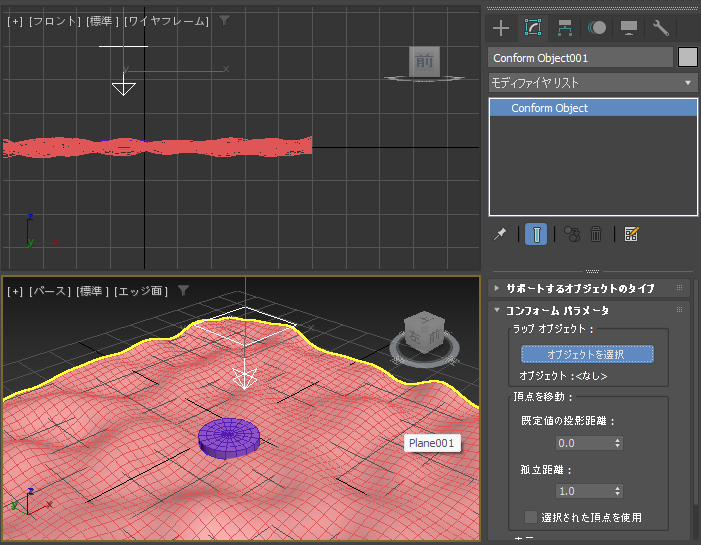Click the 前 ViewCube face in front viewport
701x545 pixels.
point(424,61)
